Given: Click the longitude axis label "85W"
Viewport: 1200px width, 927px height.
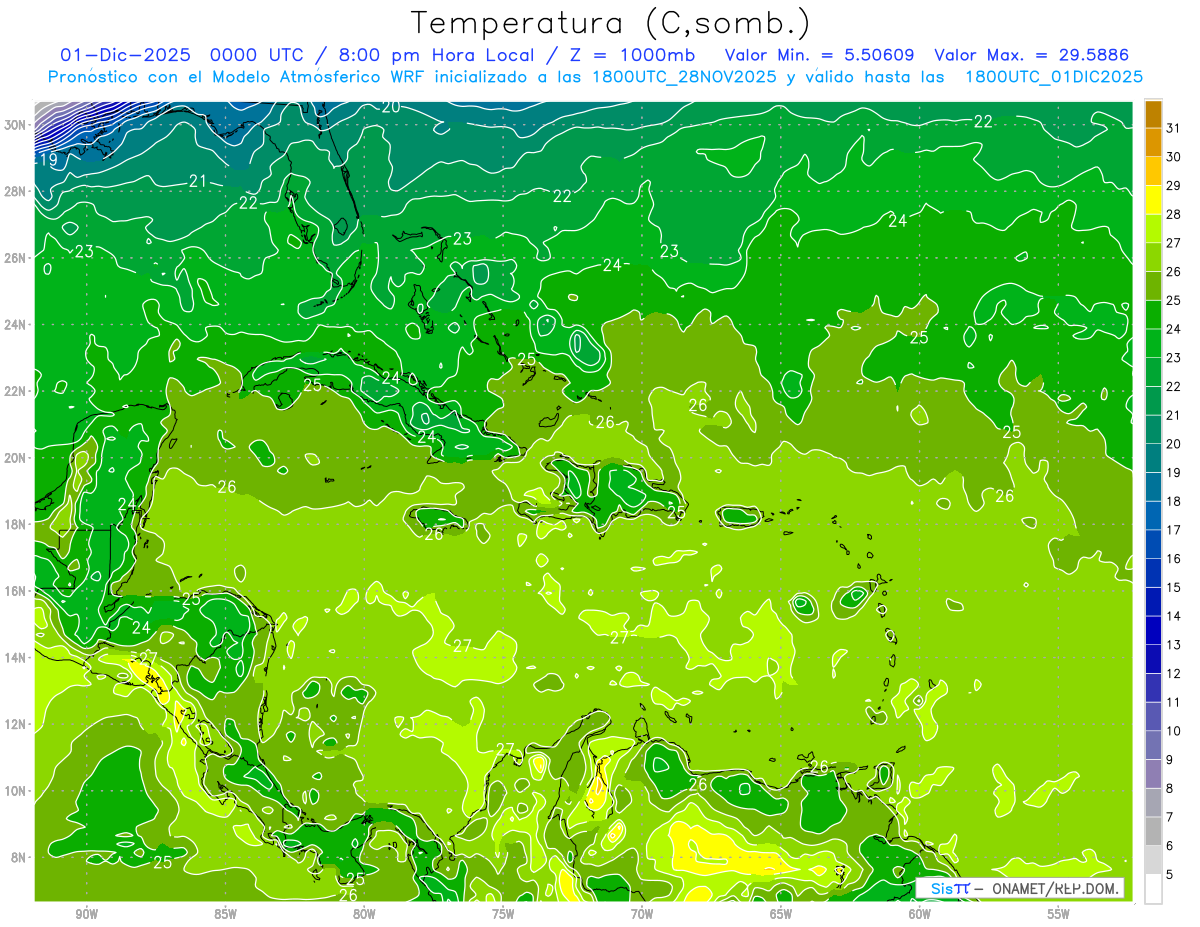Looking at the screenshot, I should coord(225,914).
